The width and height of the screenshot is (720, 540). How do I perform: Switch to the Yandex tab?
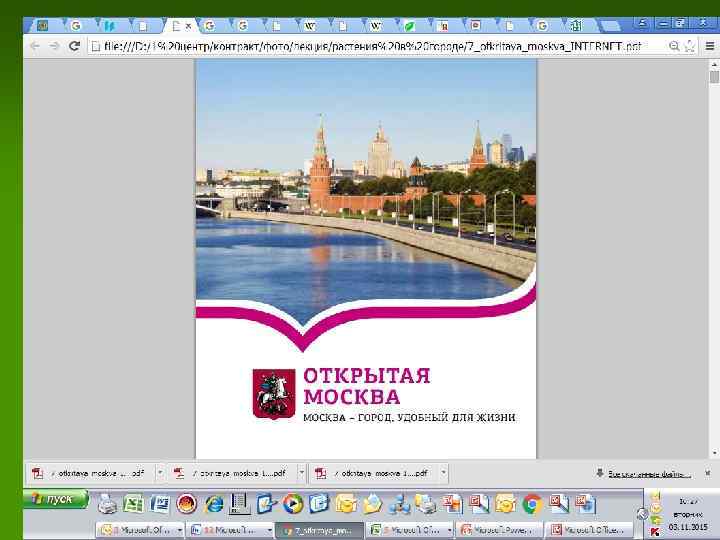(x=444, y=26)
